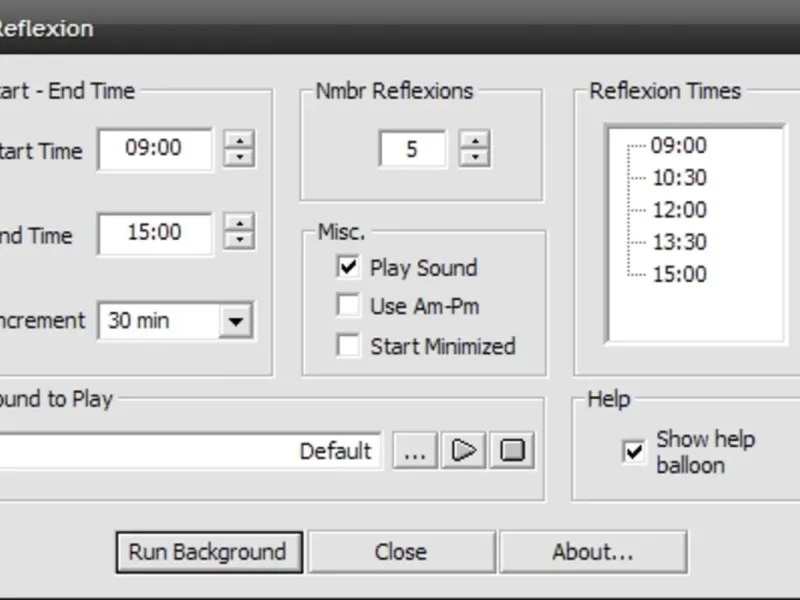This screenshot has height=600, width=800.
Task: Turn off Show help balloon
Action: [x=634, y=452]
